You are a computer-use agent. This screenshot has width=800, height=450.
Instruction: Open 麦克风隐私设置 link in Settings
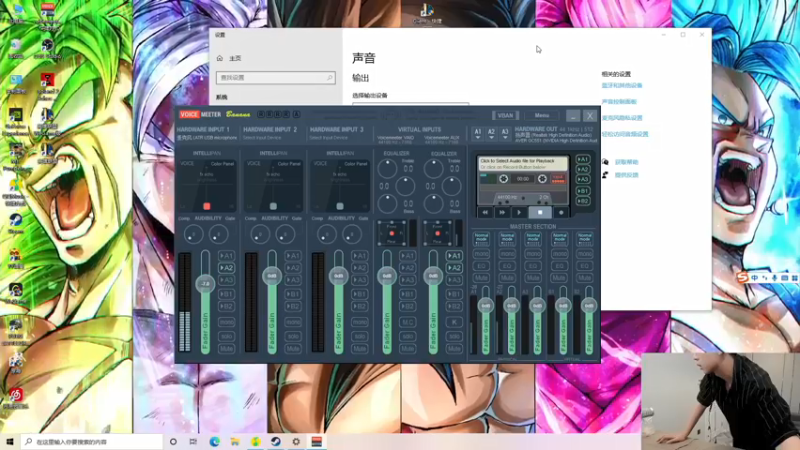[621, 118]
